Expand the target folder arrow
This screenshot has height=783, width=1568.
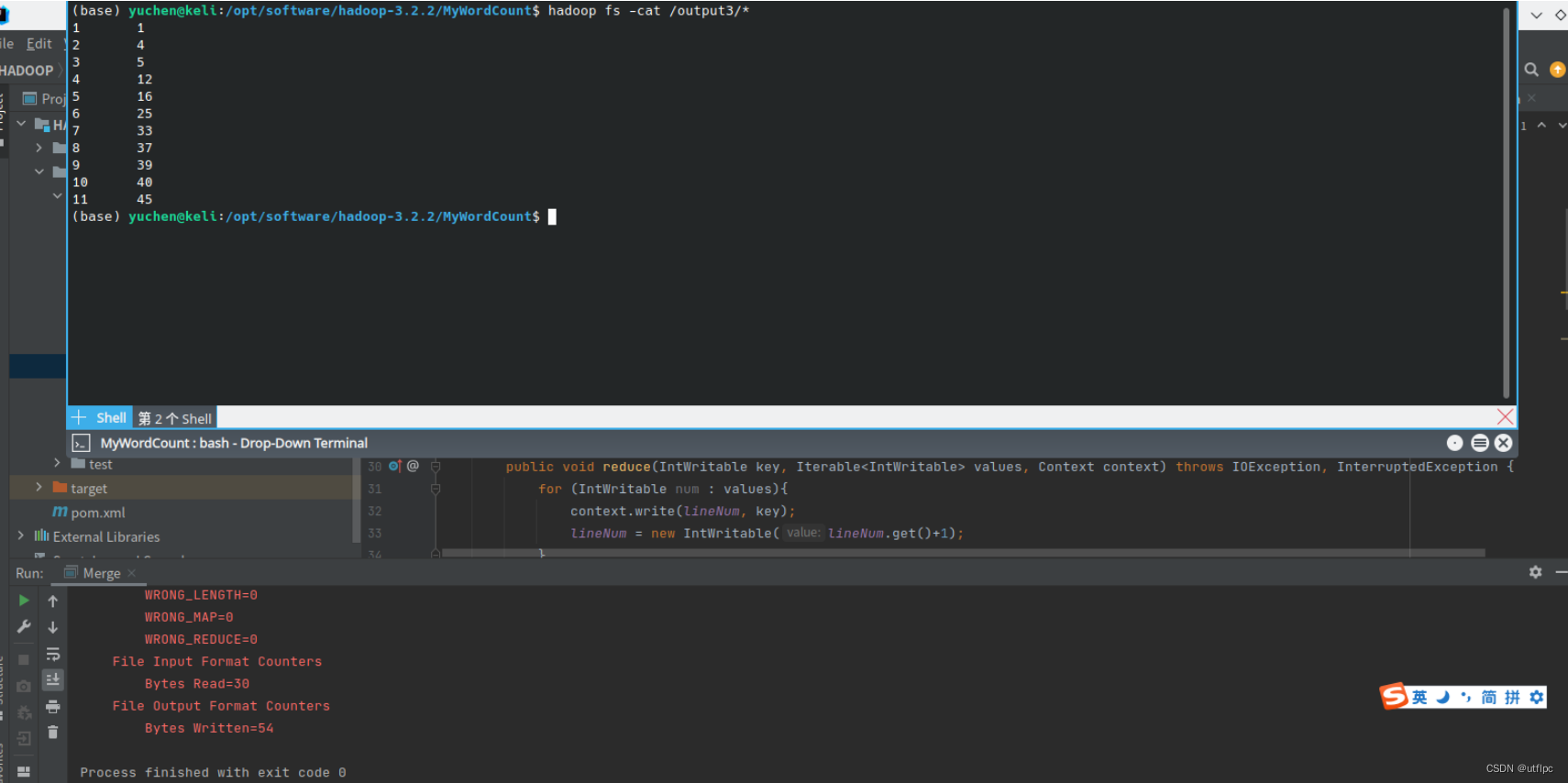pyautogui.click(x=39, y=487)
